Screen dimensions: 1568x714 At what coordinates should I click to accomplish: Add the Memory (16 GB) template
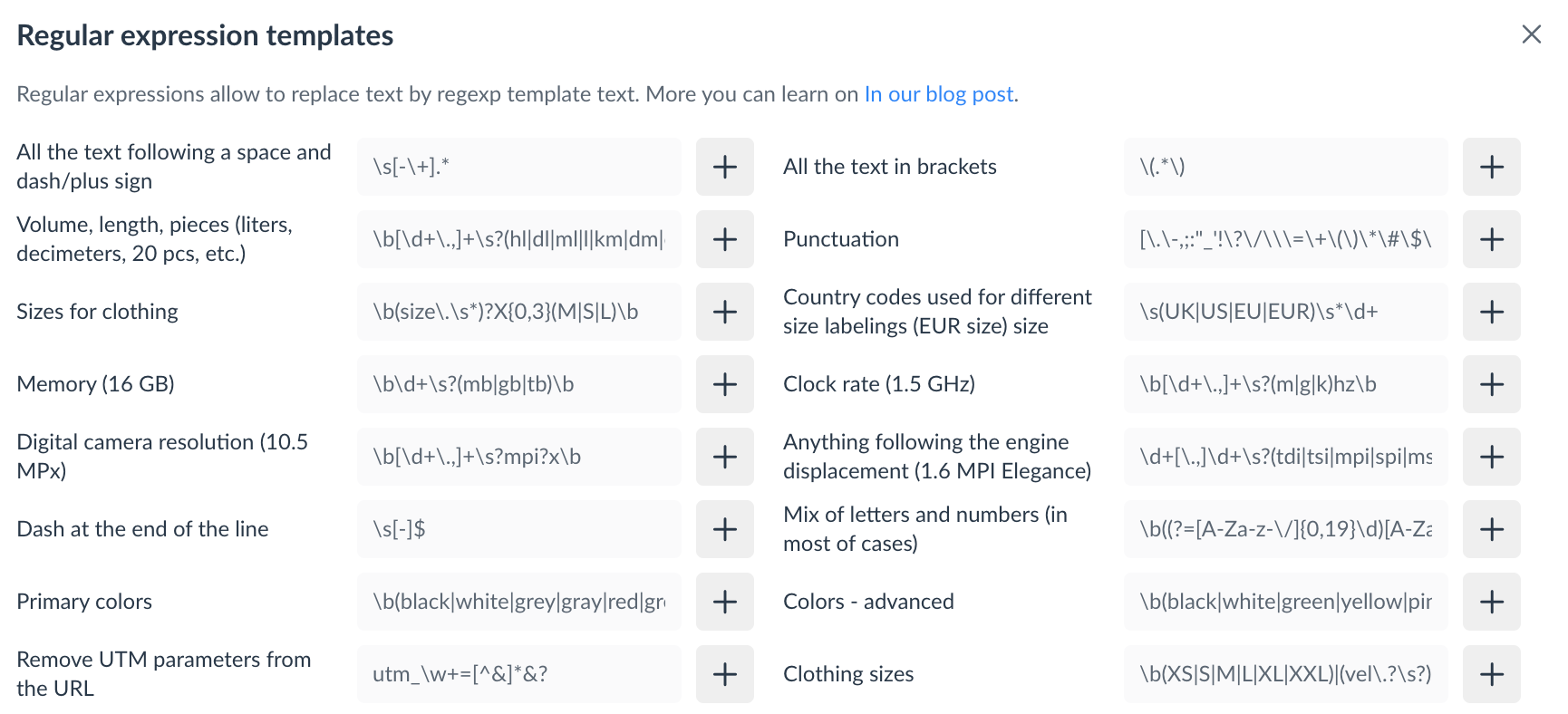[724, 384]
